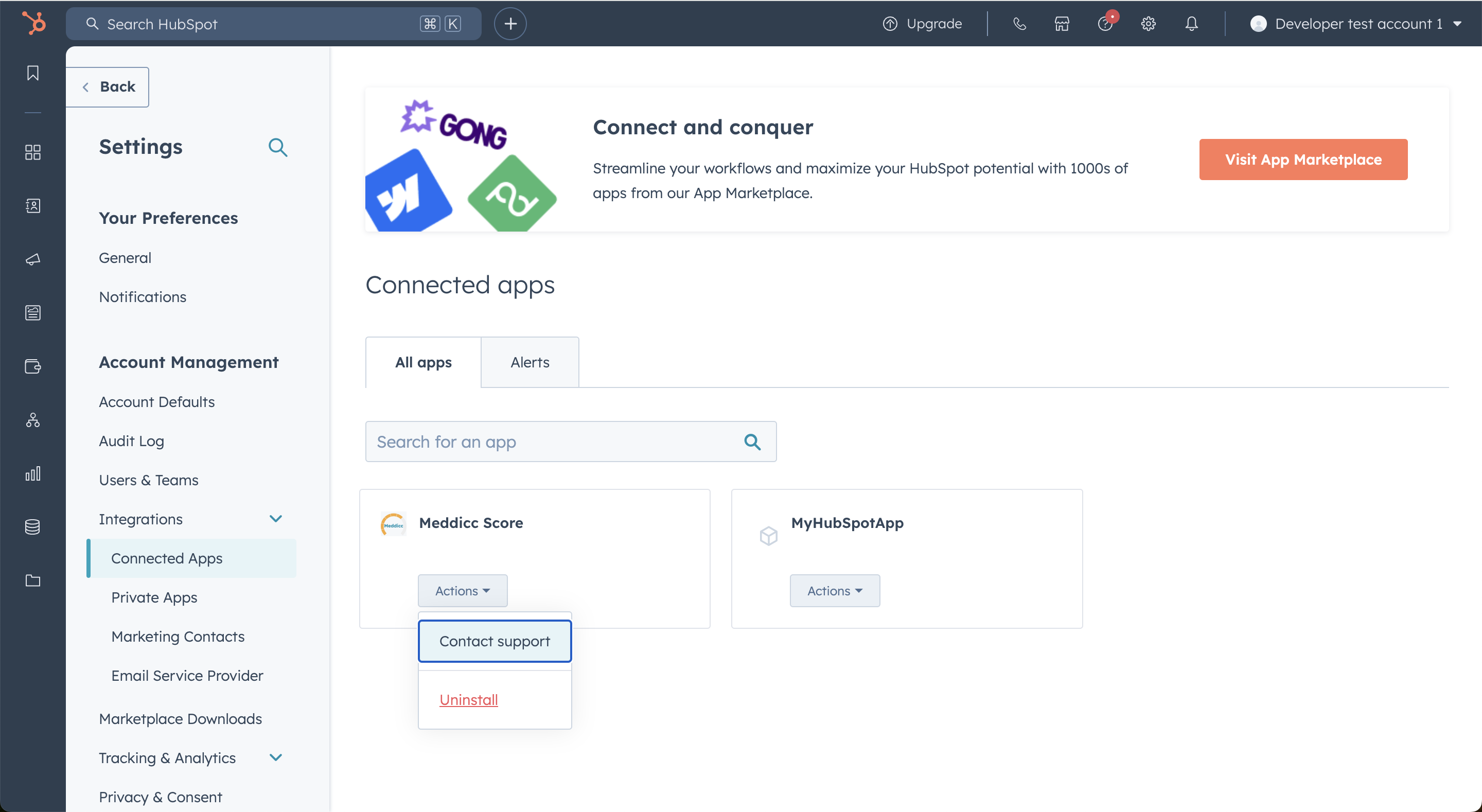Click the account avatar icon
The image size is (1482, 812).
point(1258,24)
